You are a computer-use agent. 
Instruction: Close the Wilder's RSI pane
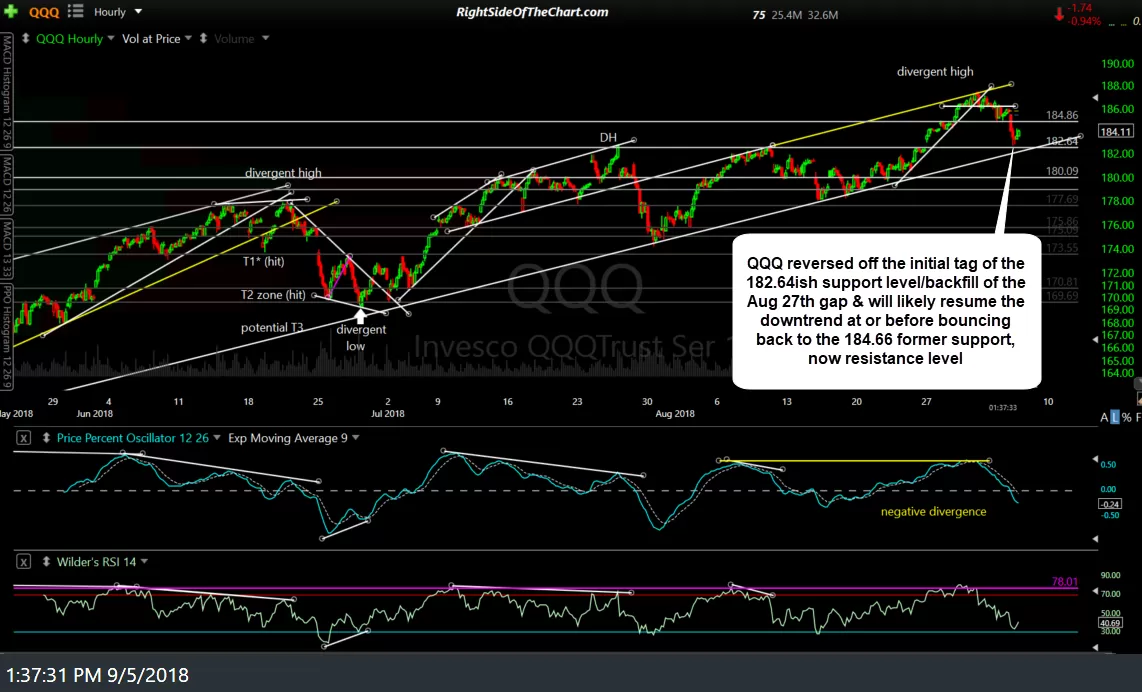pos(23,562)
